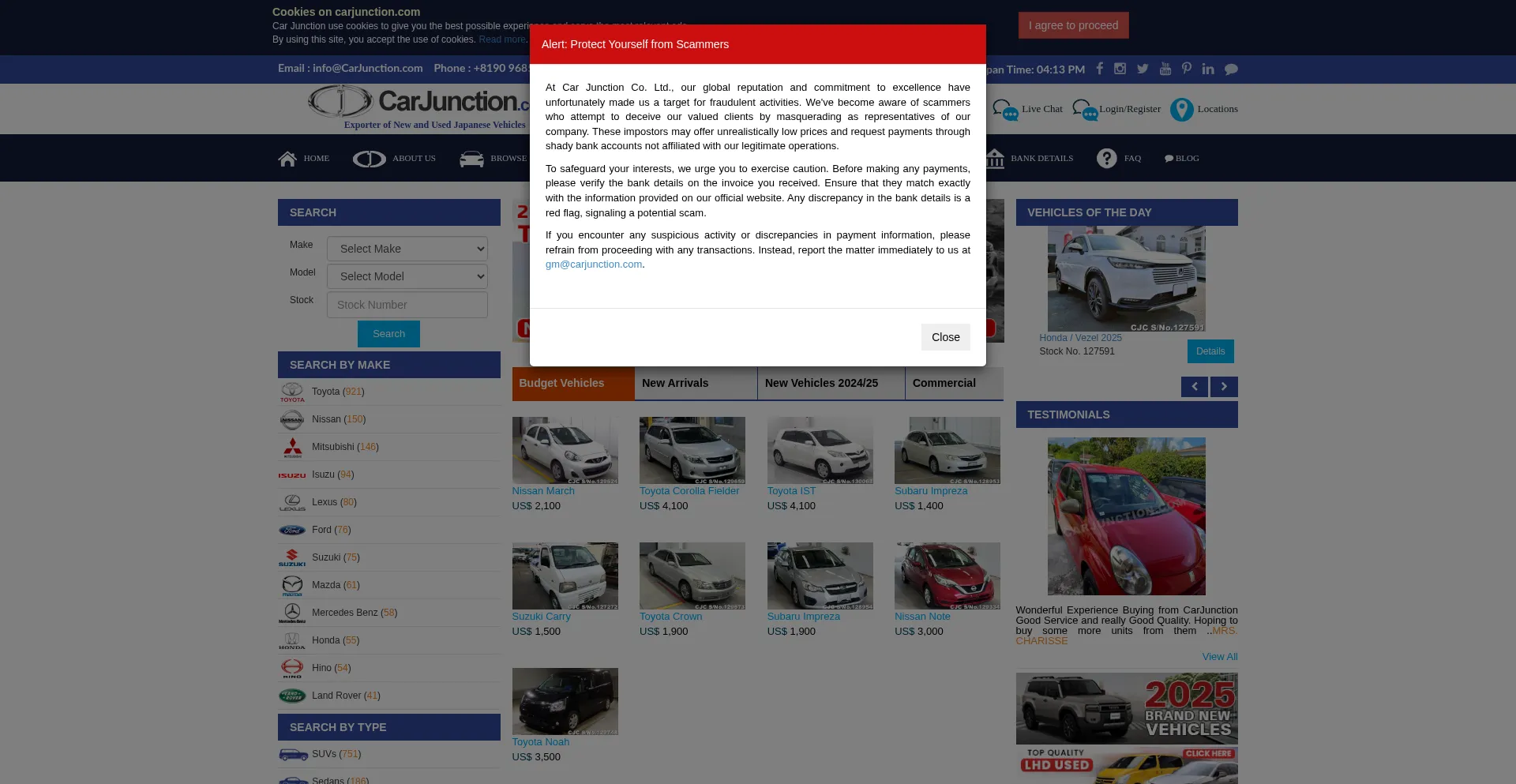Open the BLOG menu item

coord(1182,158)
